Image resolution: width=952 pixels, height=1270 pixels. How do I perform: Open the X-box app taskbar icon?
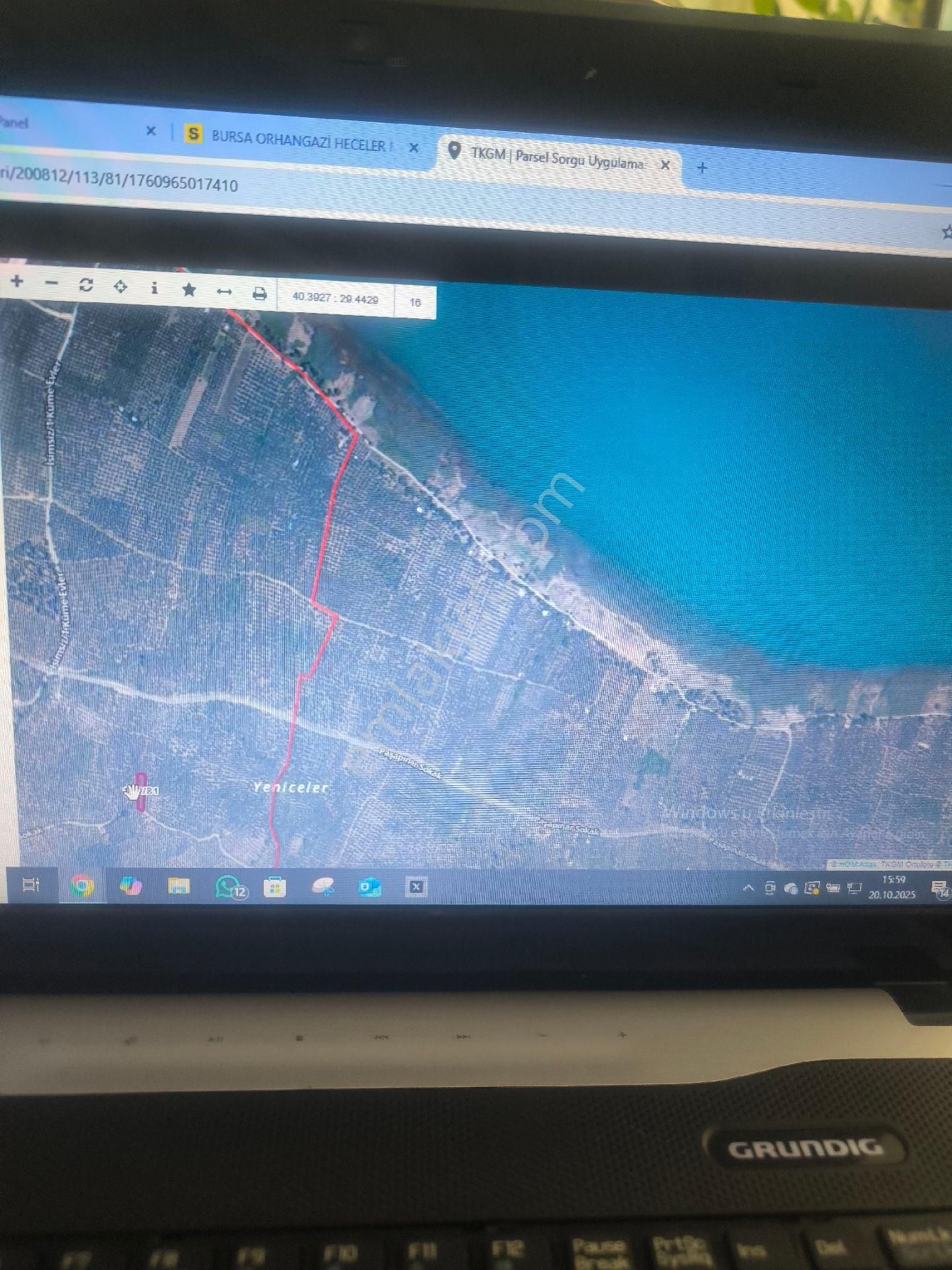[416, 887]
